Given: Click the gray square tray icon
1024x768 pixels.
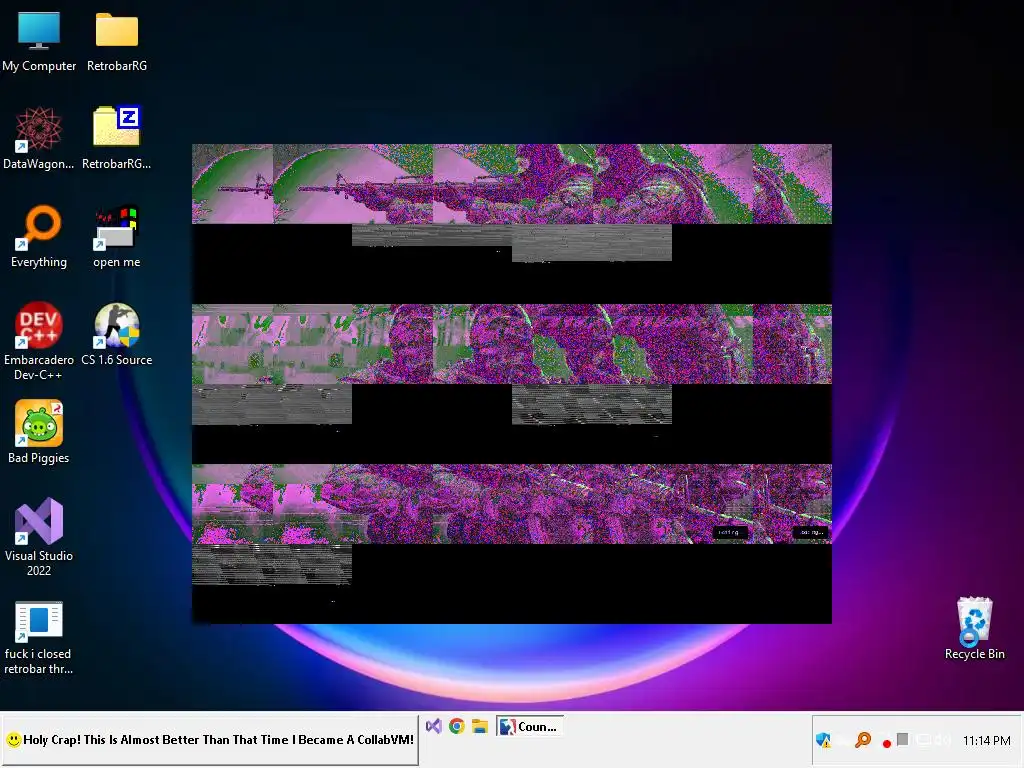Looking at the screenshot, I should click(x=903, y=739).
